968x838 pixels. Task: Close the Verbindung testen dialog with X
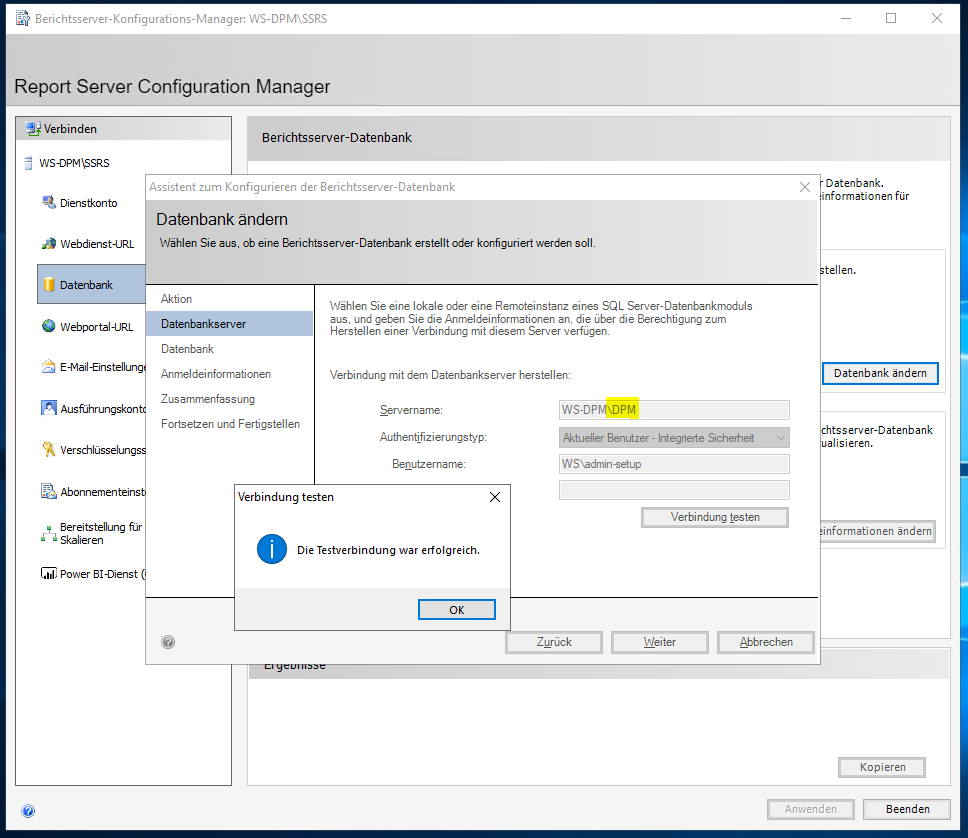[494, 497]
